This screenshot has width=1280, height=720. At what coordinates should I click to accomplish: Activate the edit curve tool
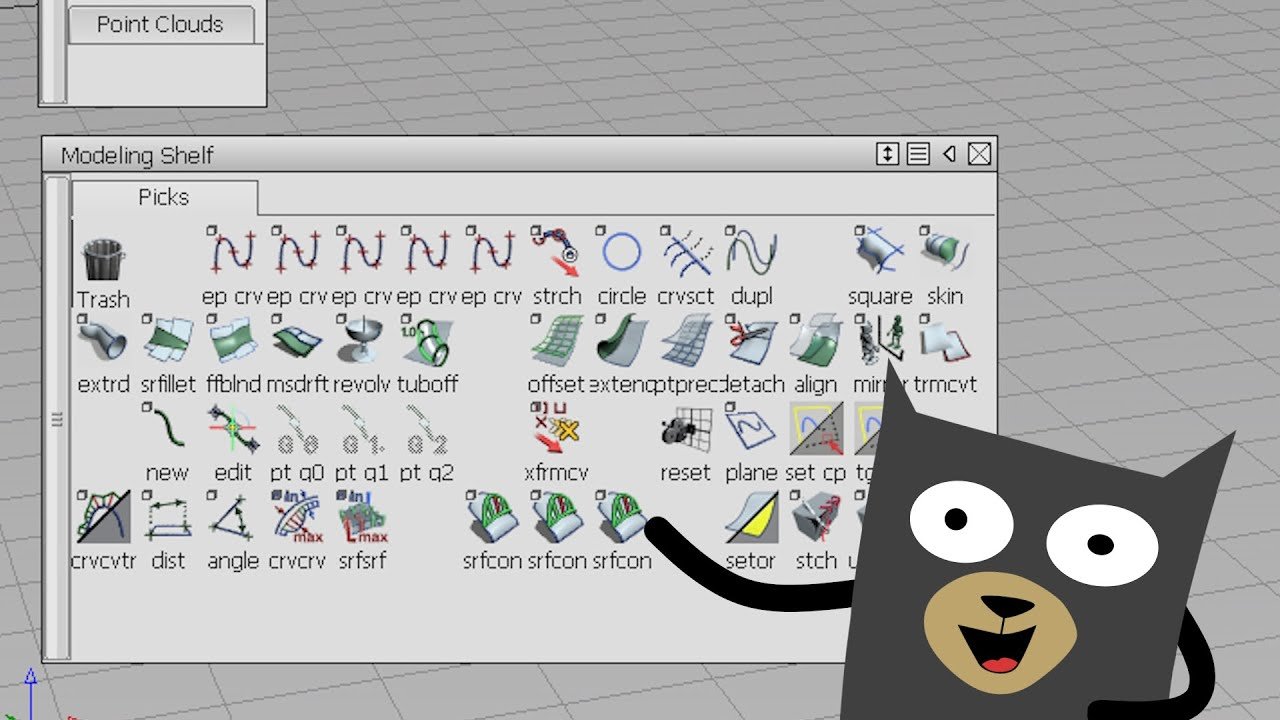(x=233, y=428)
